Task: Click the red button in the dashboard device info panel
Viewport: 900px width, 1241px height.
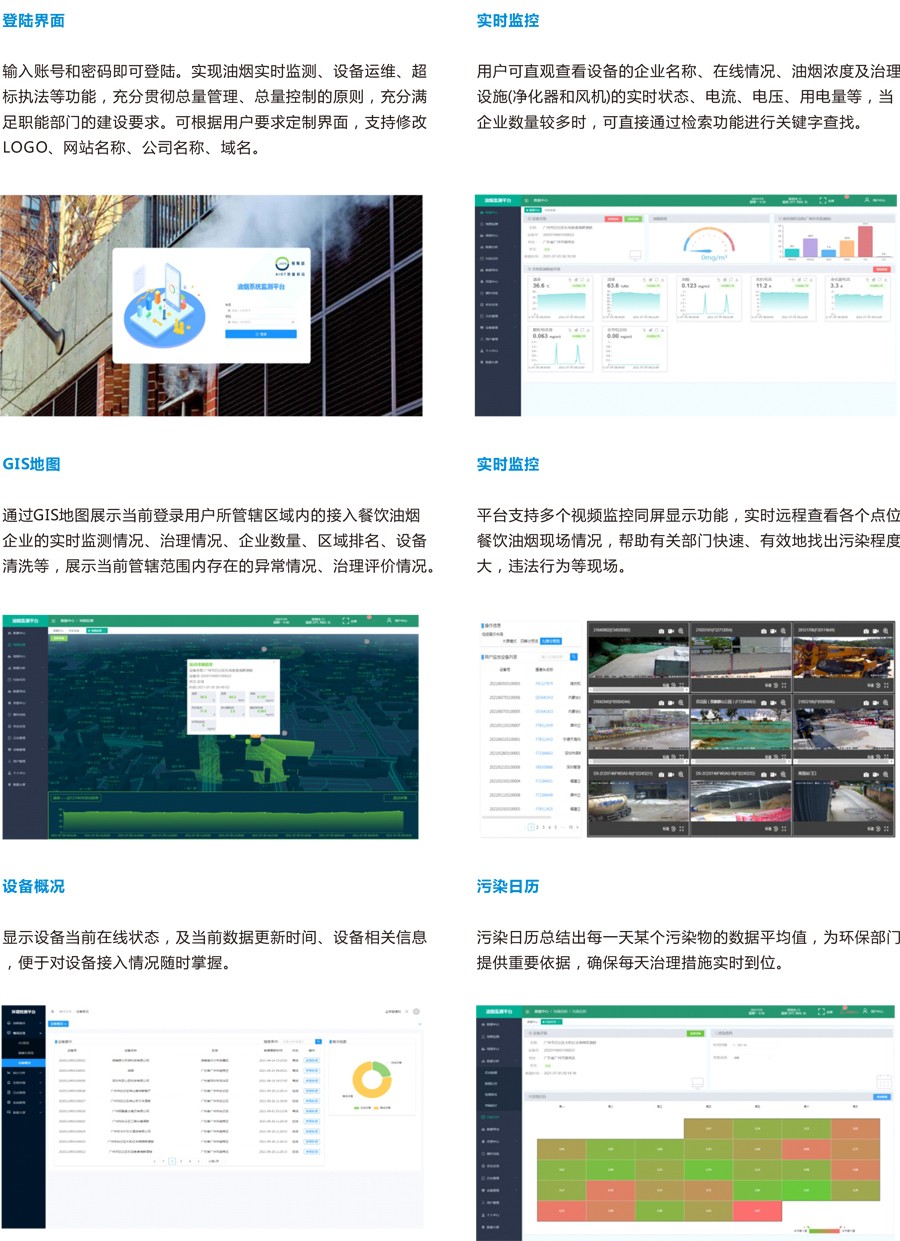Action: pos(611,218)
